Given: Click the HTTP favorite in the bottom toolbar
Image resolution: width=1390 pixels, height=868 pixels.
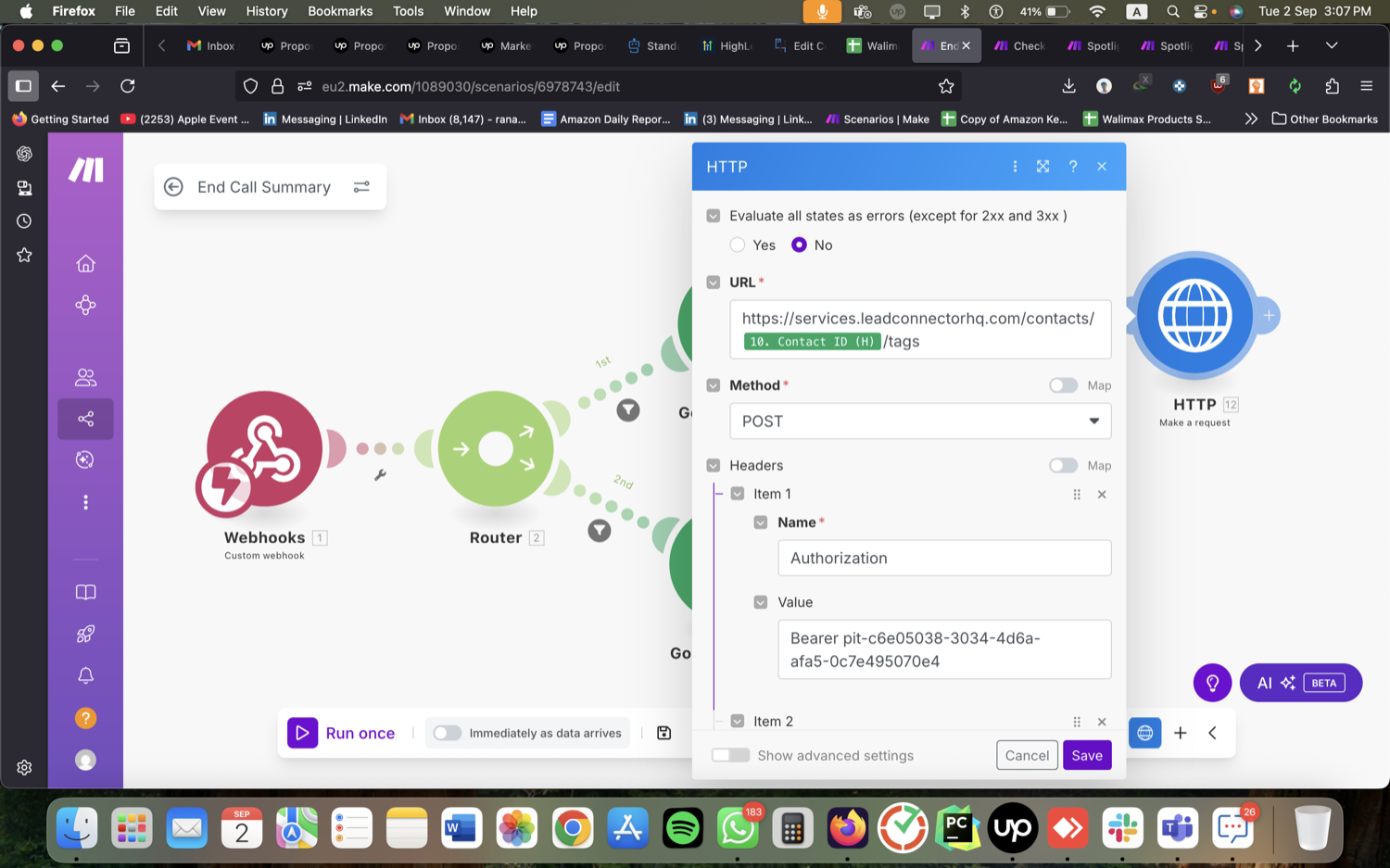Looking at the screenshot, I should click(1145, 733).
